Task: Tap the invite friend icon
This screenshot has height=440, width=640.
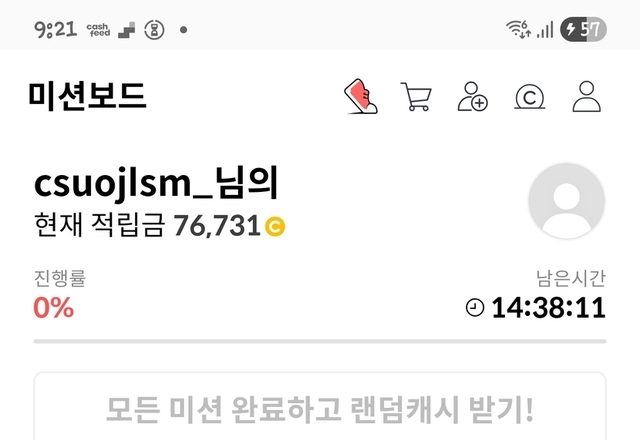Action: point(473,96)
